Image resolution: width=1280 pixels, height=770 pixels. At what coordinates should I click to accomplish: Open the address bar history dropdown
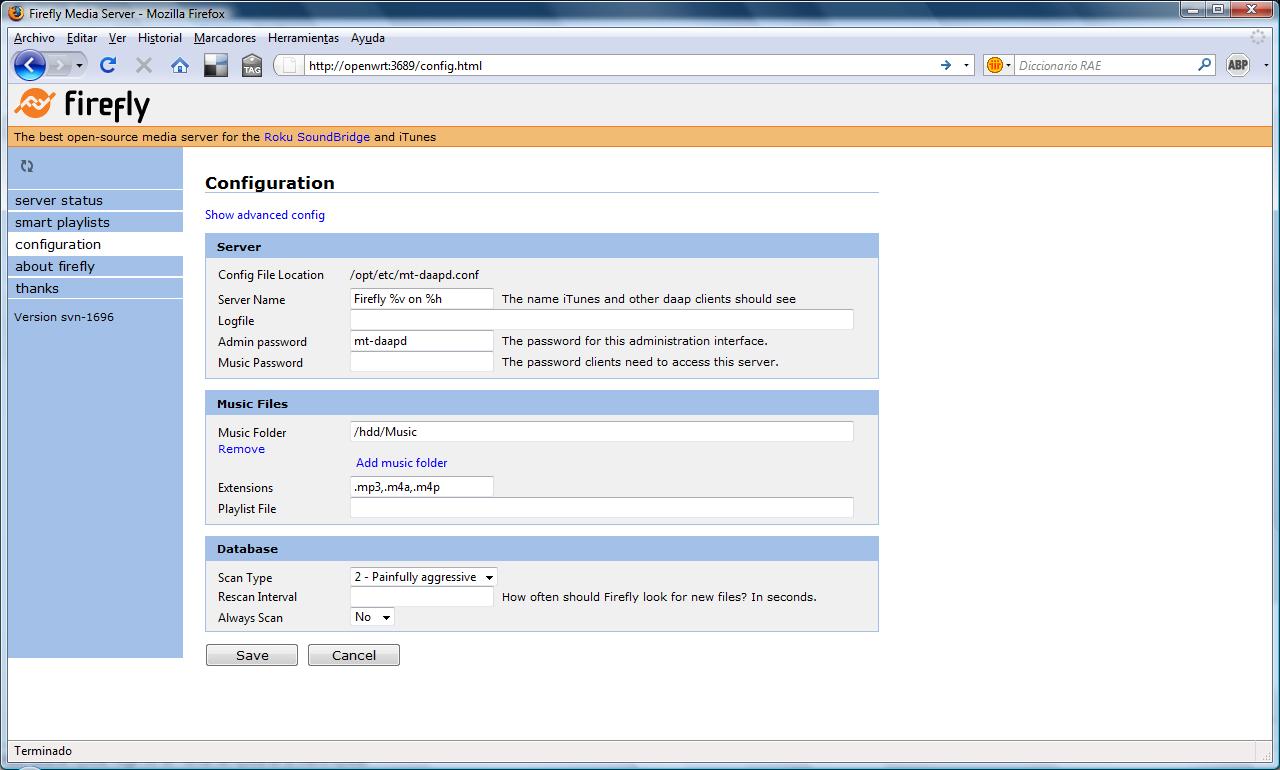pyautogui.click(x=966, y=65)
